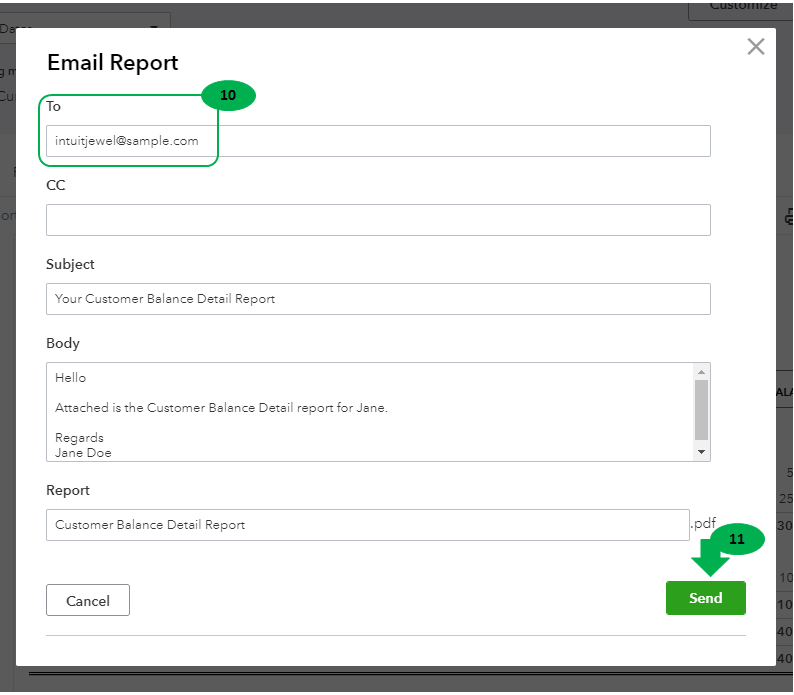
Task: Click the Email Report heading
Action: click(112, 63)
